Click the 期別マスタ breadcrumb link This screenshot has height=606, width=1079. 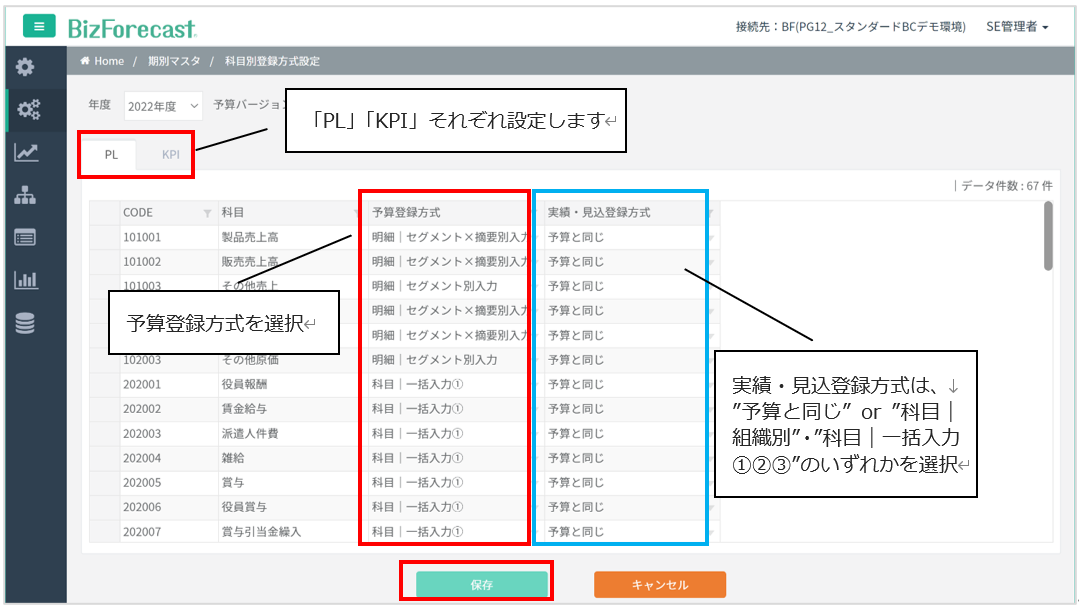coord(174,61)
